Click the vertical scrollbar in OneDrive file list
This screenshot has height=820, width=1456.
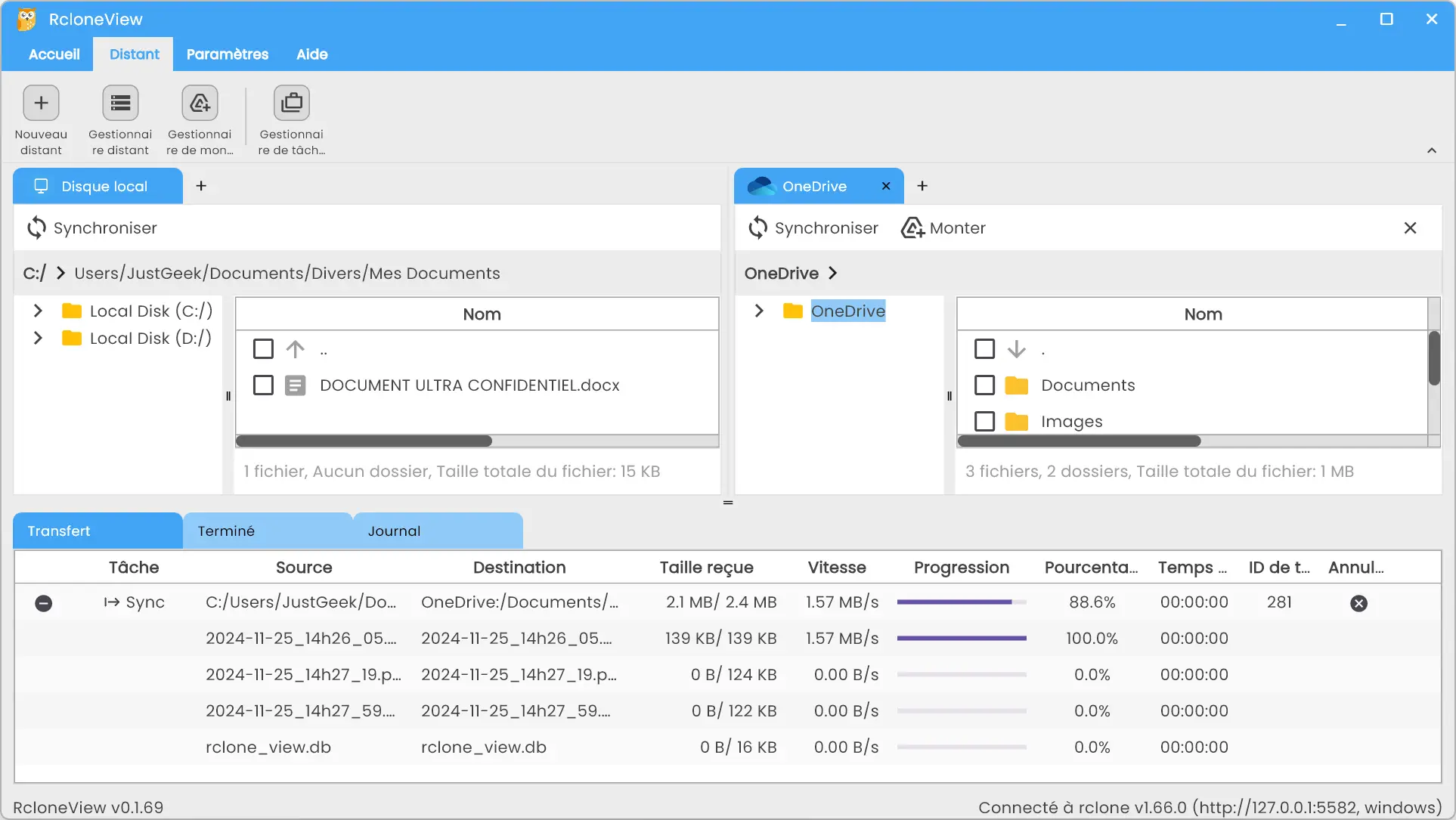1434,358
